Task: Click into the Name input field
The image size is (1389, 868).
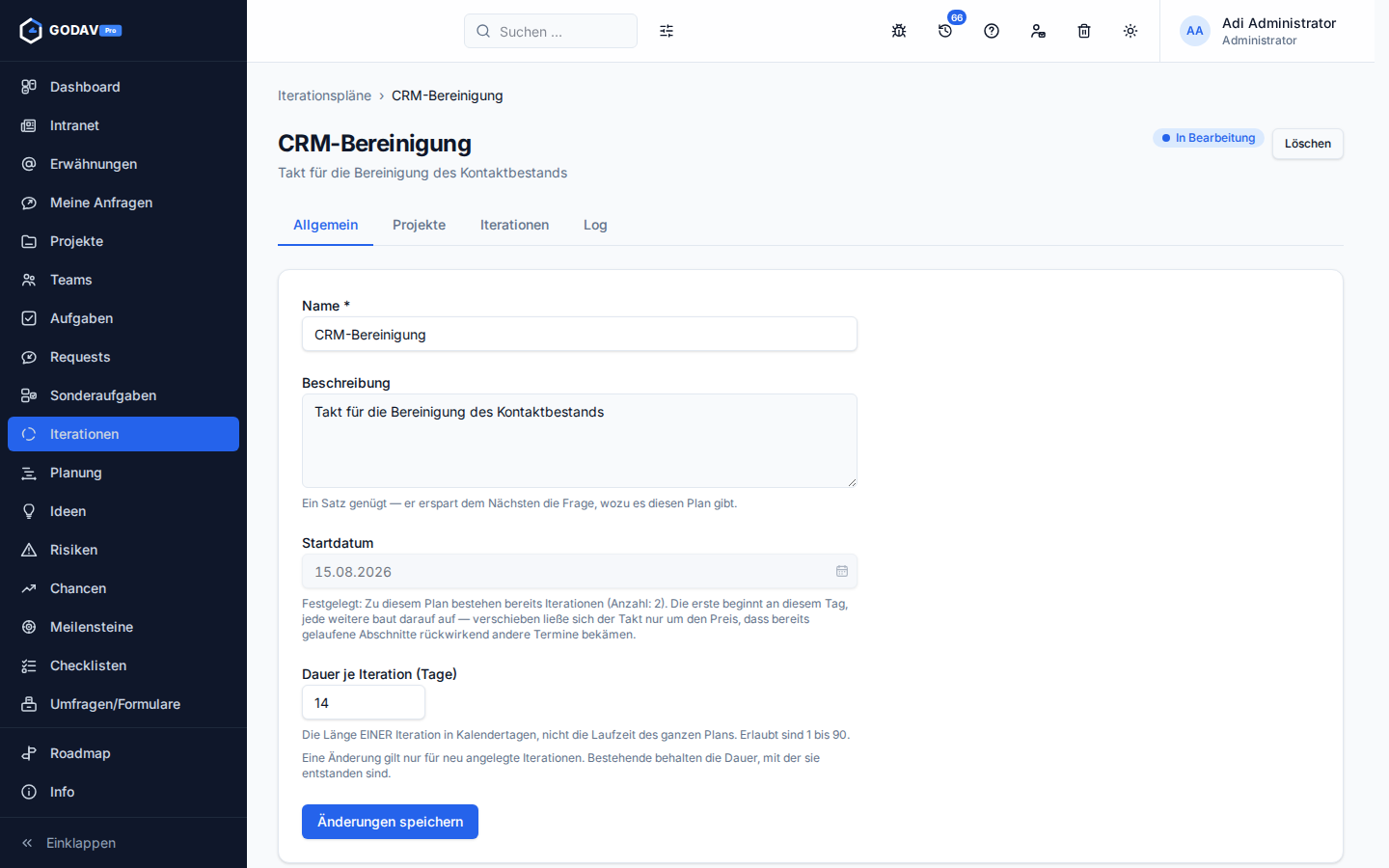Action: pos(580,335)
